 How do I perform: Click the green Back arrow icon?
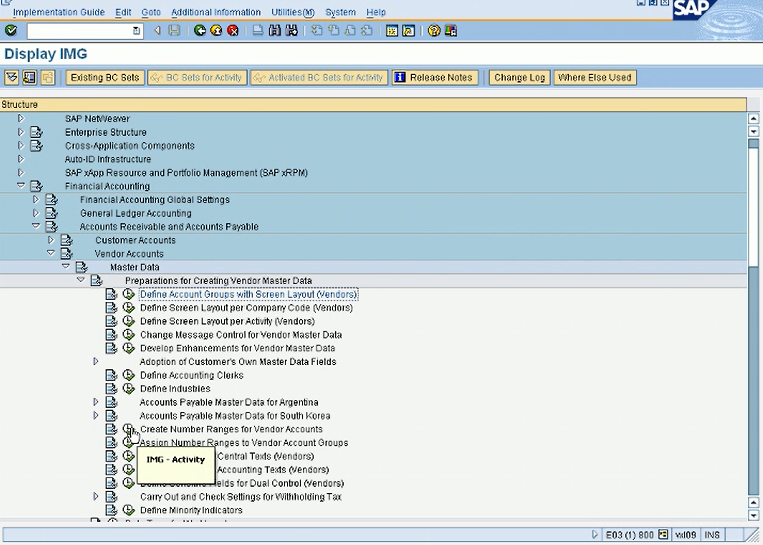coord(200,31)
